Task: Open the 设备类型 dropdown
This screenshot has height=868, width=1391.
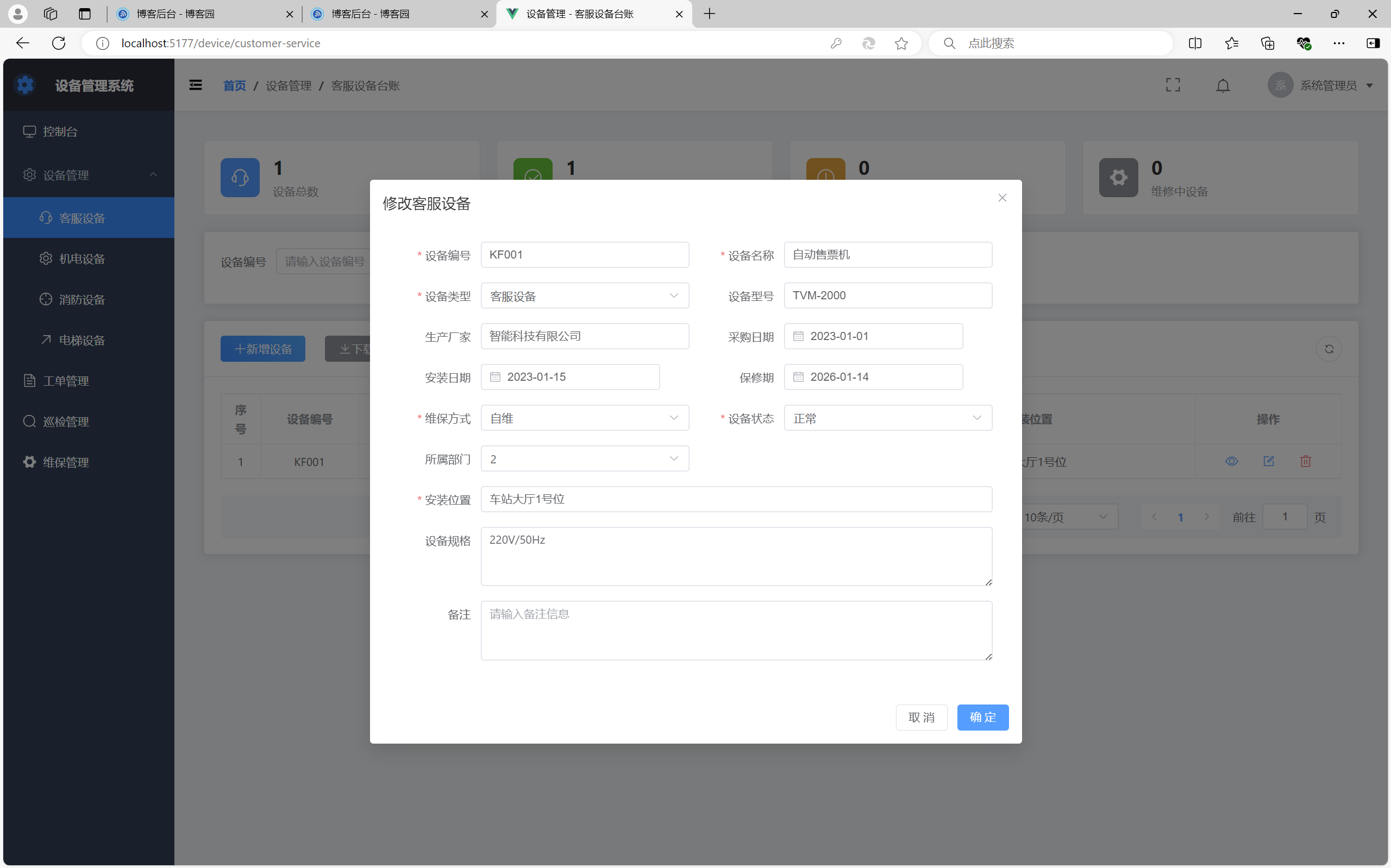Action: pos(585,295)
